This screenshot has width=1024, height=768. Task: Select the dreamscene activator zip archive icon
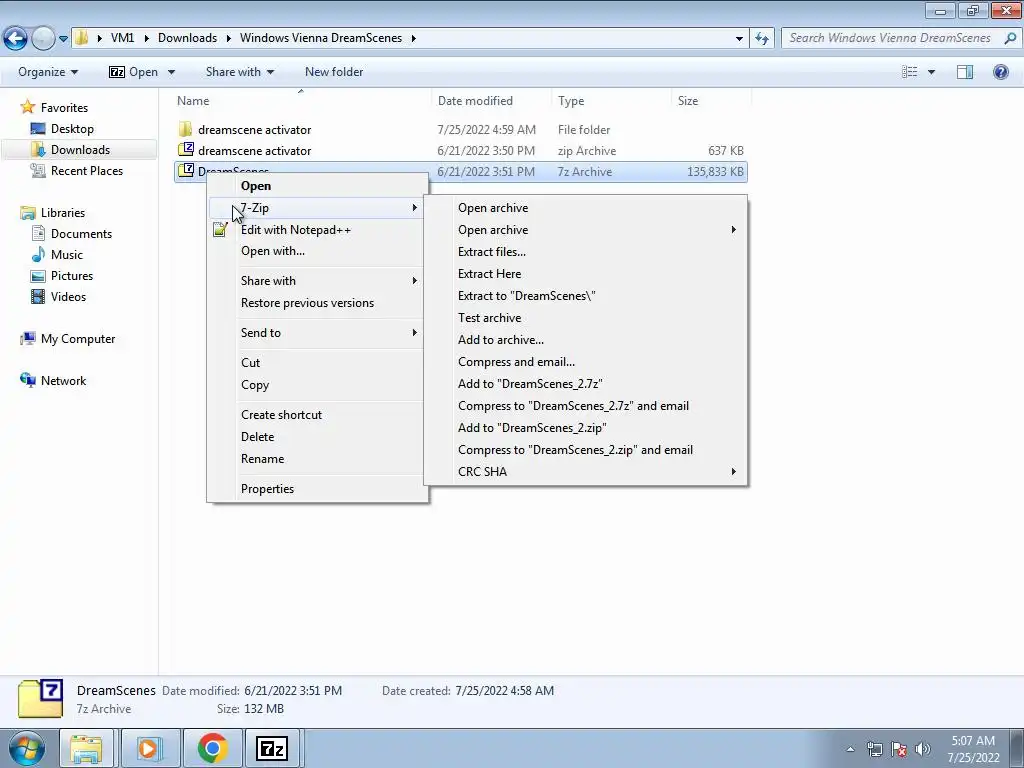pos(186,150)
